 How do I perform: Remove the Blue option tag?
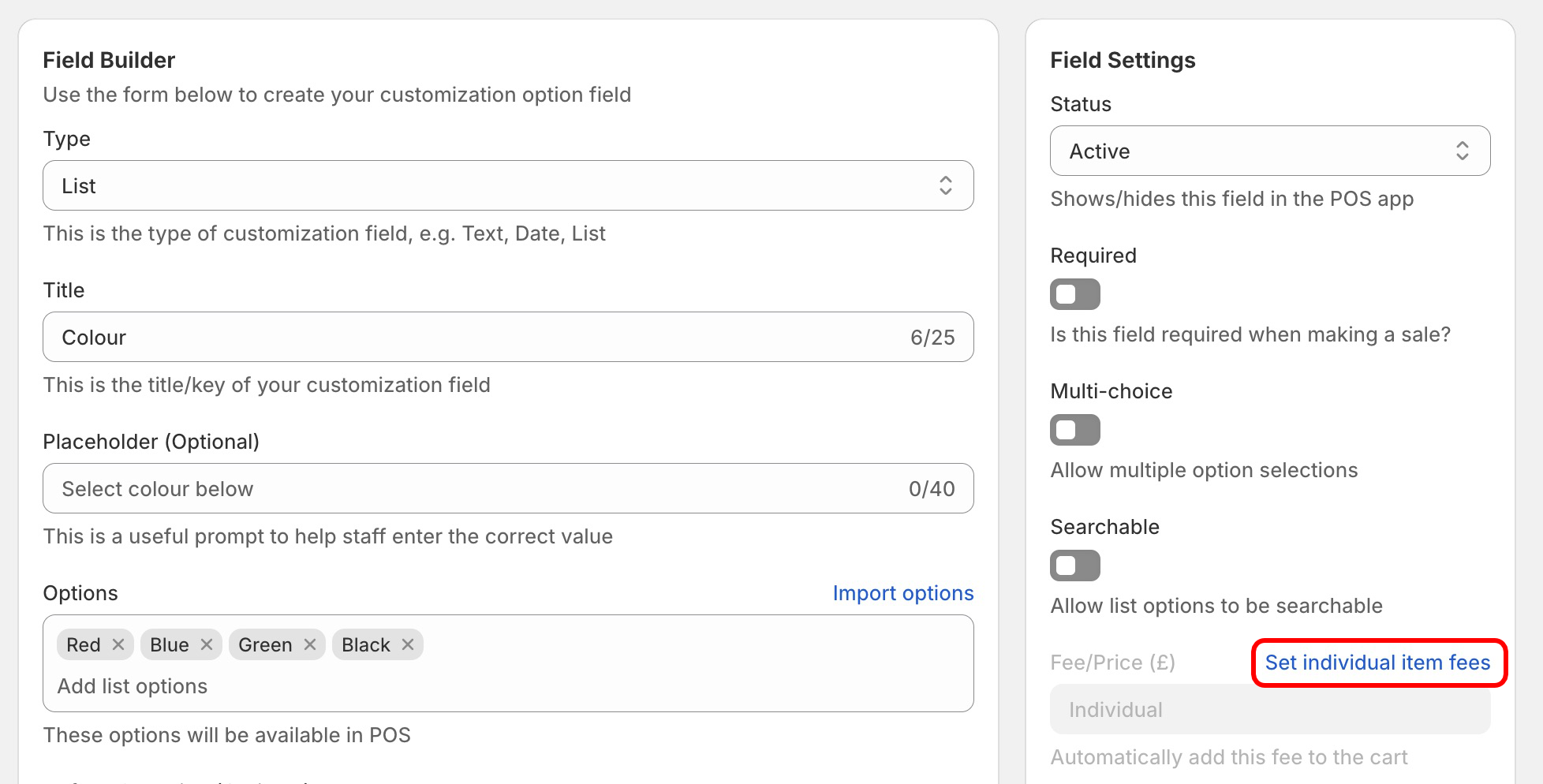click(x=207, y=644)
